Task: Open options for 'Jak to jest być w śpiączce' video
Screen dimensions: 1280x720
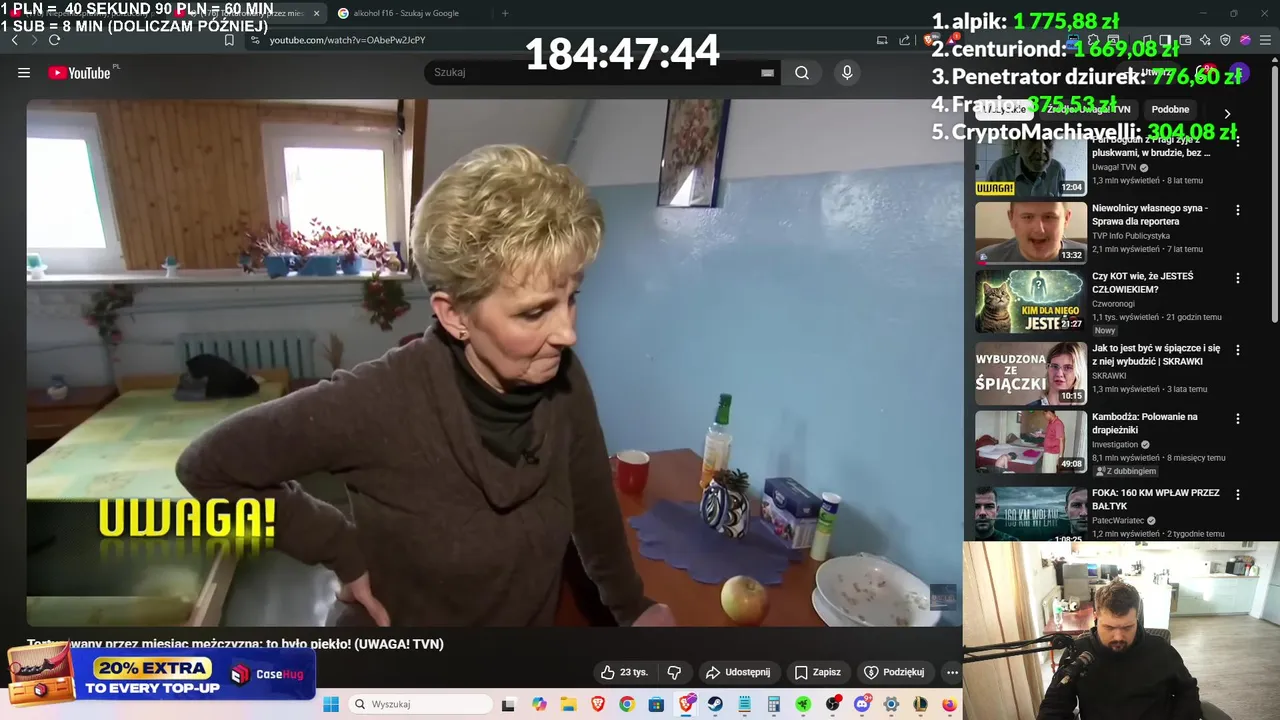Action: (1238, 350)
